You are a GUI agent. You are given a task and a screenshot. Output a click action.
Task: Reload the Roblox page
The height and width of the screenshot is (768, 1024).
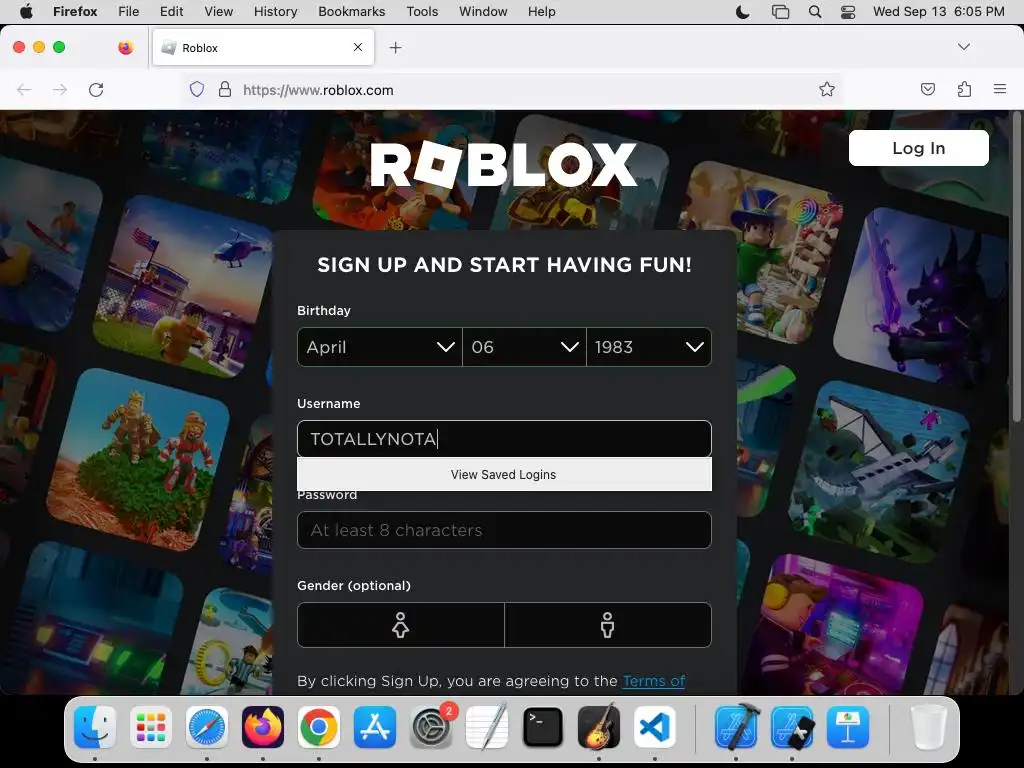[x=96, y=89]
